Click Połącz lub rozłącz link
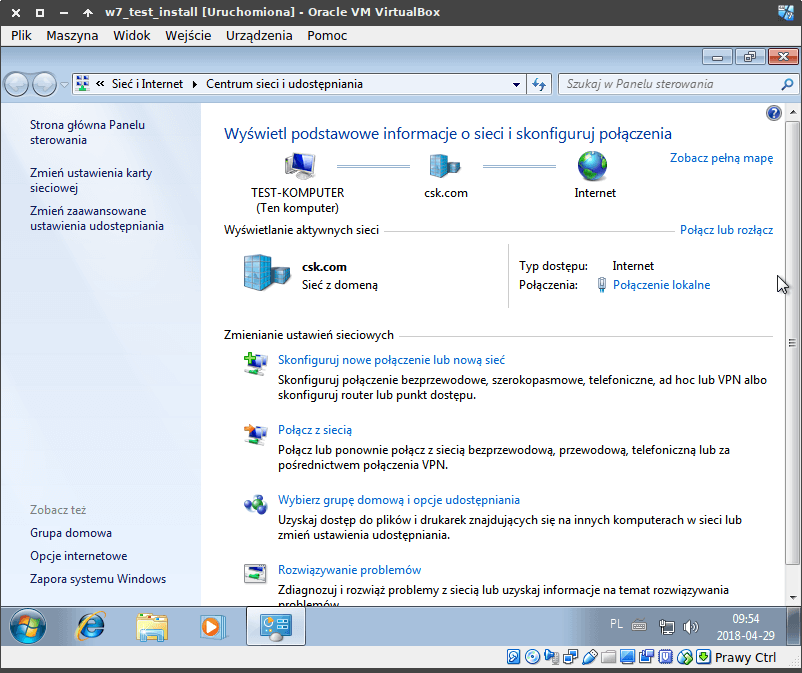This screenshot has width=802, height=673. tap(726, 230)
